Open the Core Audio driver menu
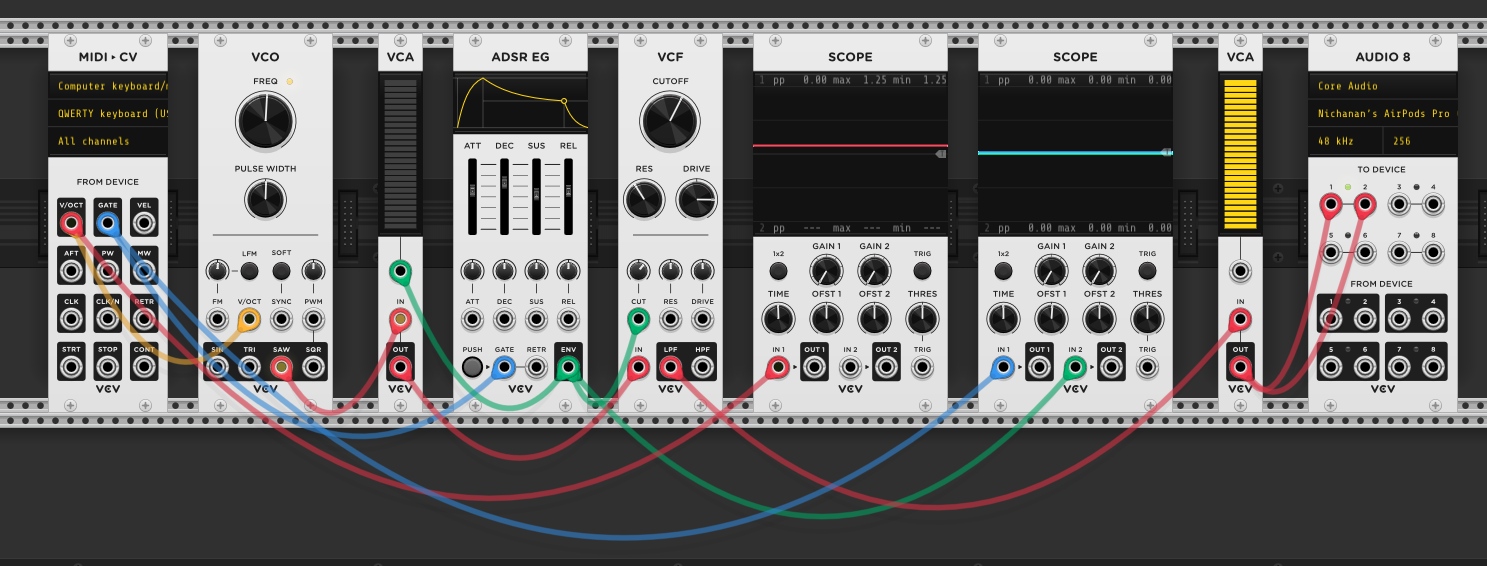This screenshot has width=1487, height=566. tap(1382, 86)
